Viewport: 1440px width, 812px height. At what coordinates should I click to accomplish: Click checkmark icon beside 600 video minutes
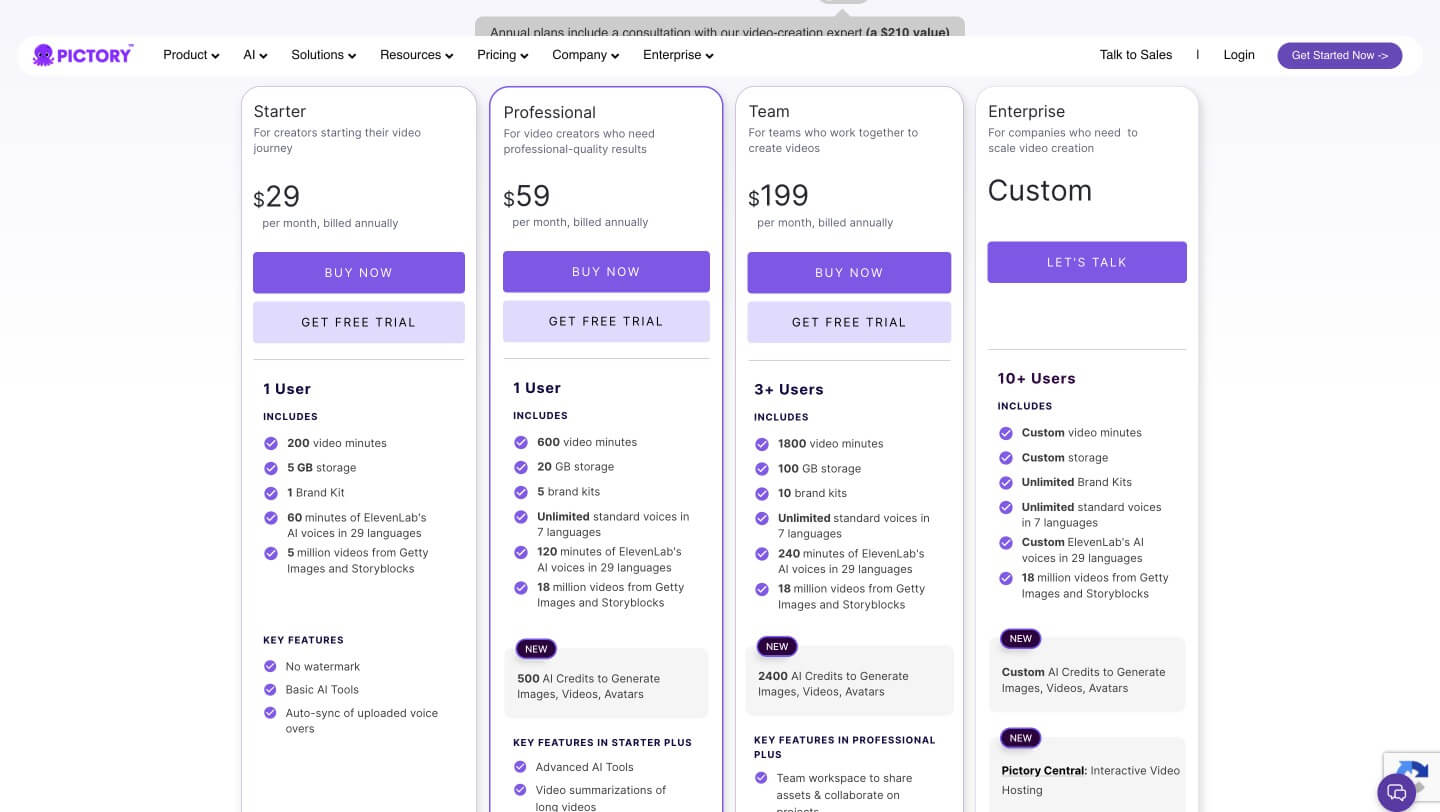pos(520,442)
